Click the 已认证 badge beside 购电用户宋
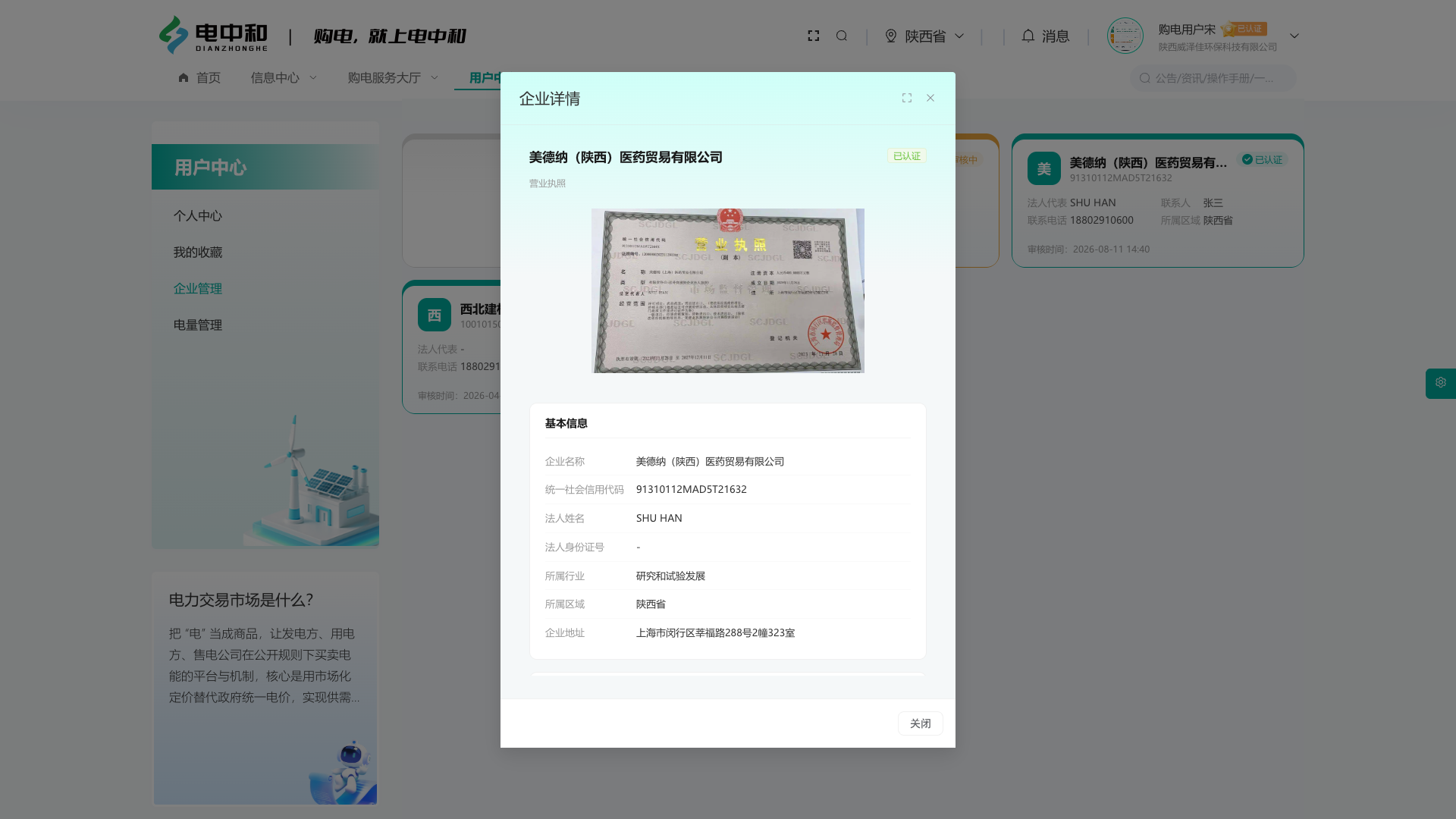The height and width of the screenshot is (819, 1456). [1244, 29]
